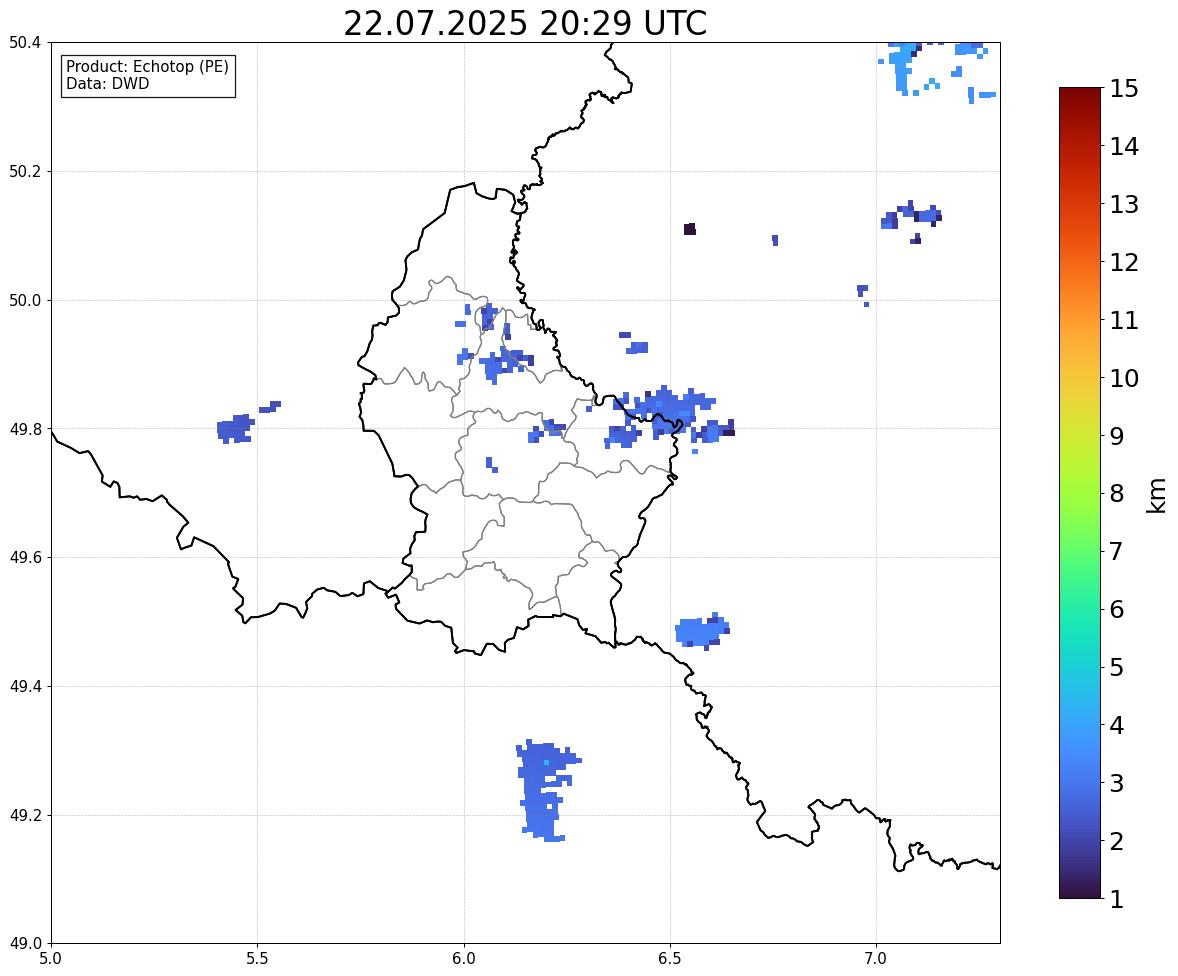Image resolution: width=1178 pixels, height=976 pixels.
Task: Click latitude axis label "50.4"
Action: pos(25,43)
